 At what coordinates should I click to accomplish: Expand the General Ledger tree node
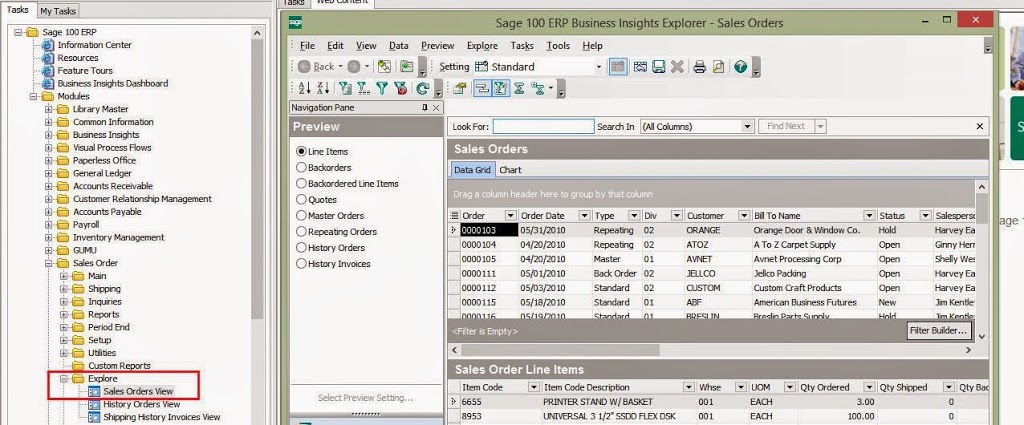tap(48, 174)
